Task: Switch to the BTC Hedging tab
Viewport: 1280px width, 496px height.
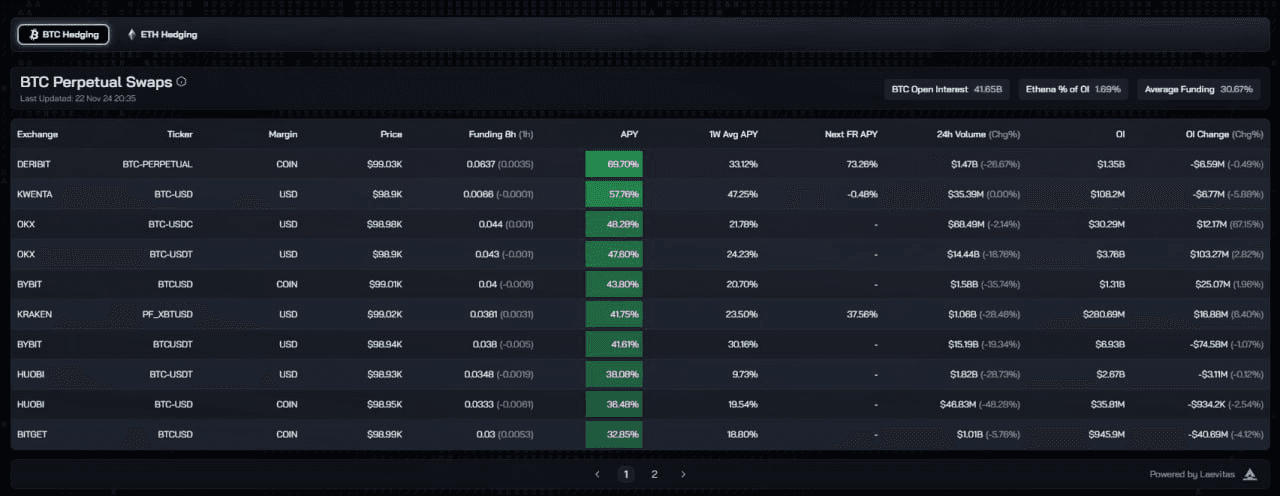Action: click(x=64, y=34)
